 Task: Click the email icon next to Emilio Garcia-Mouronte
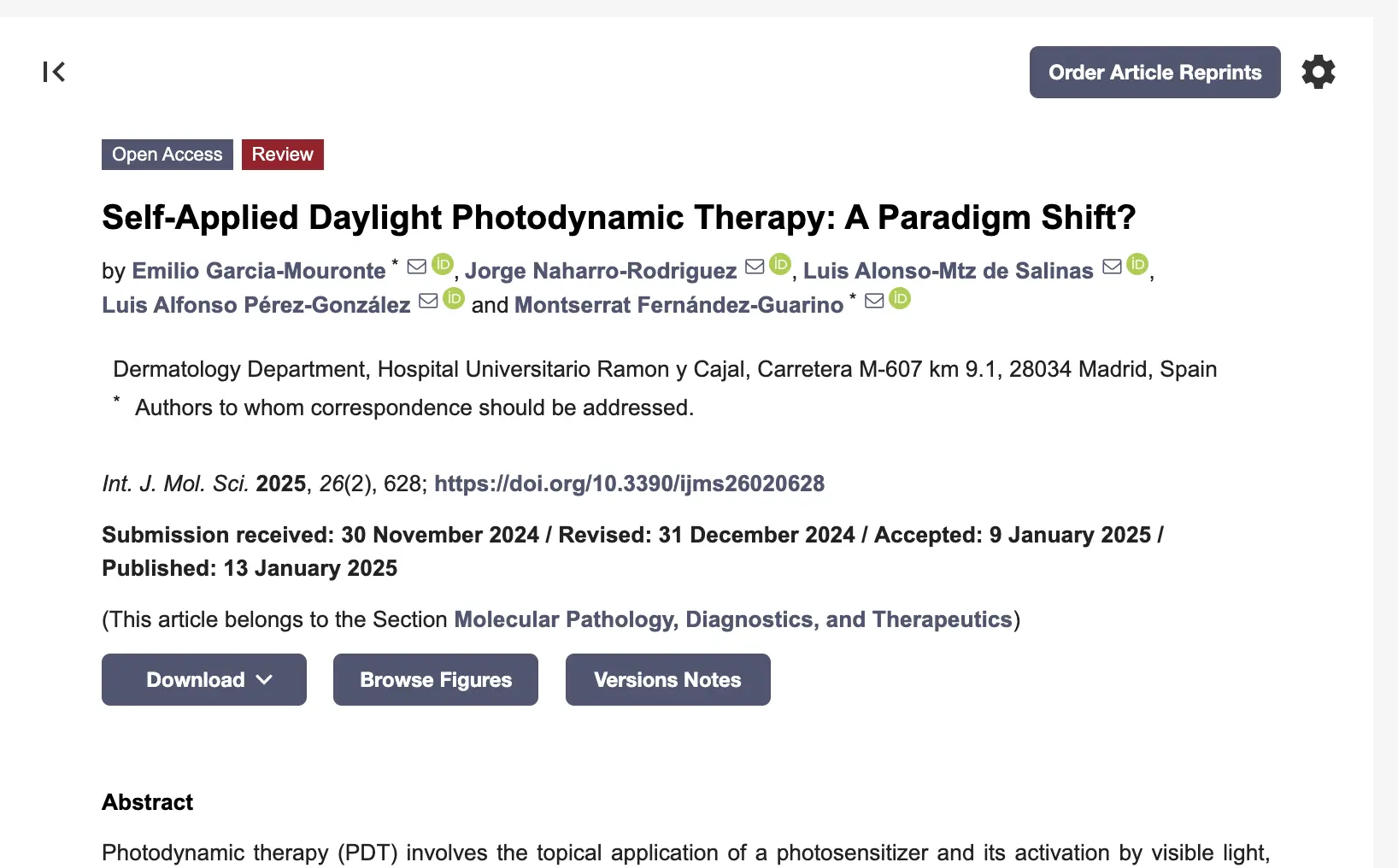point(417,267)
